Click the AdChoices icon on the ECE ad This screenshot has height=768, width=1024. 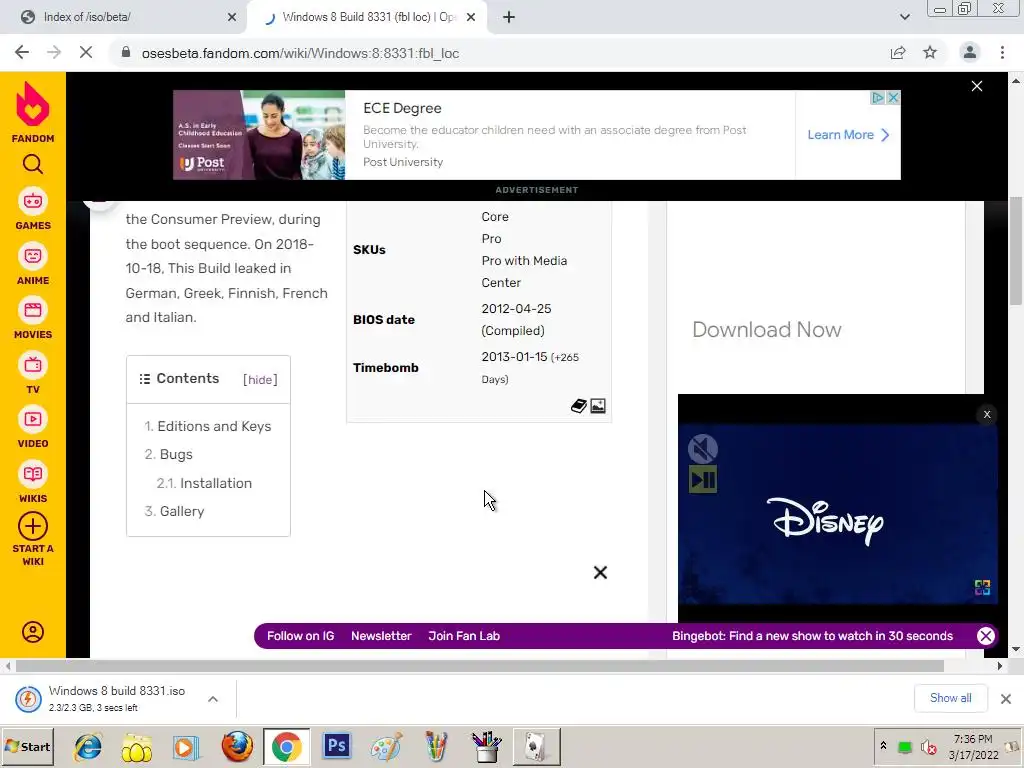click(x=878, y=98)
